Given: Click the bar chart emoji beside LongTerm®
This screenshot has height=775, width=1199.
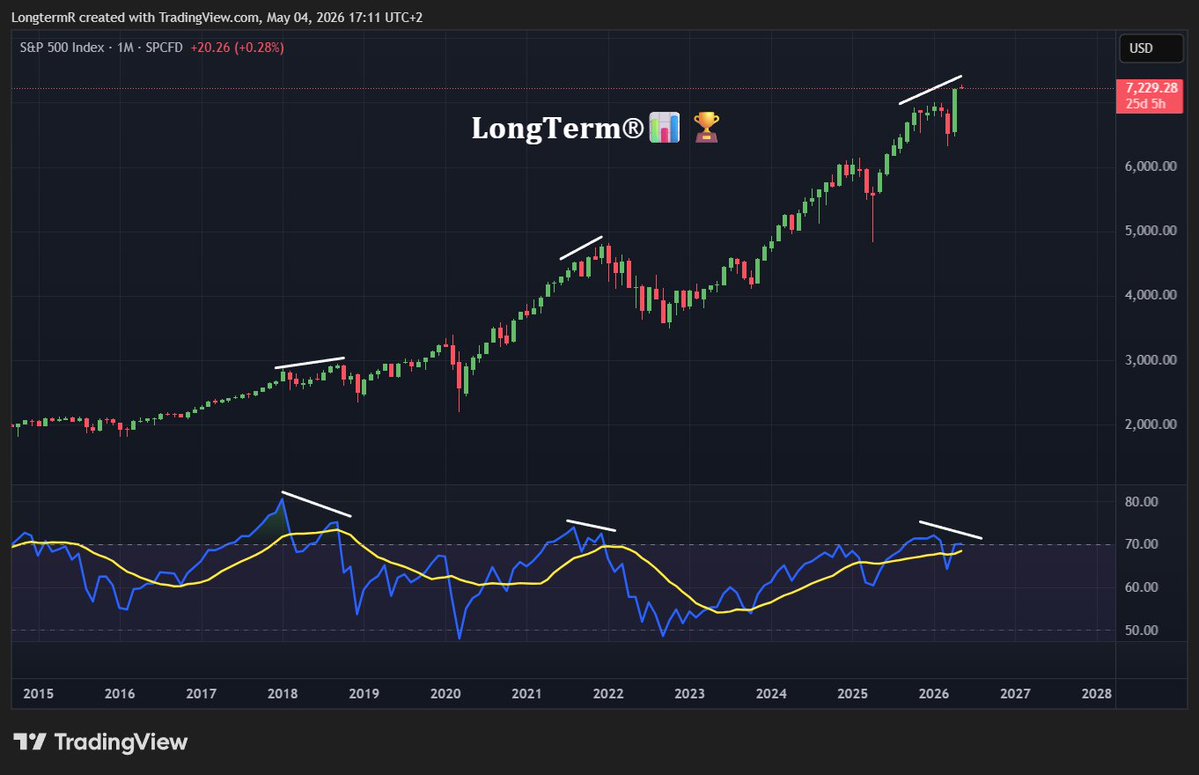Looking at the screenshot, I should coord(664,128).
